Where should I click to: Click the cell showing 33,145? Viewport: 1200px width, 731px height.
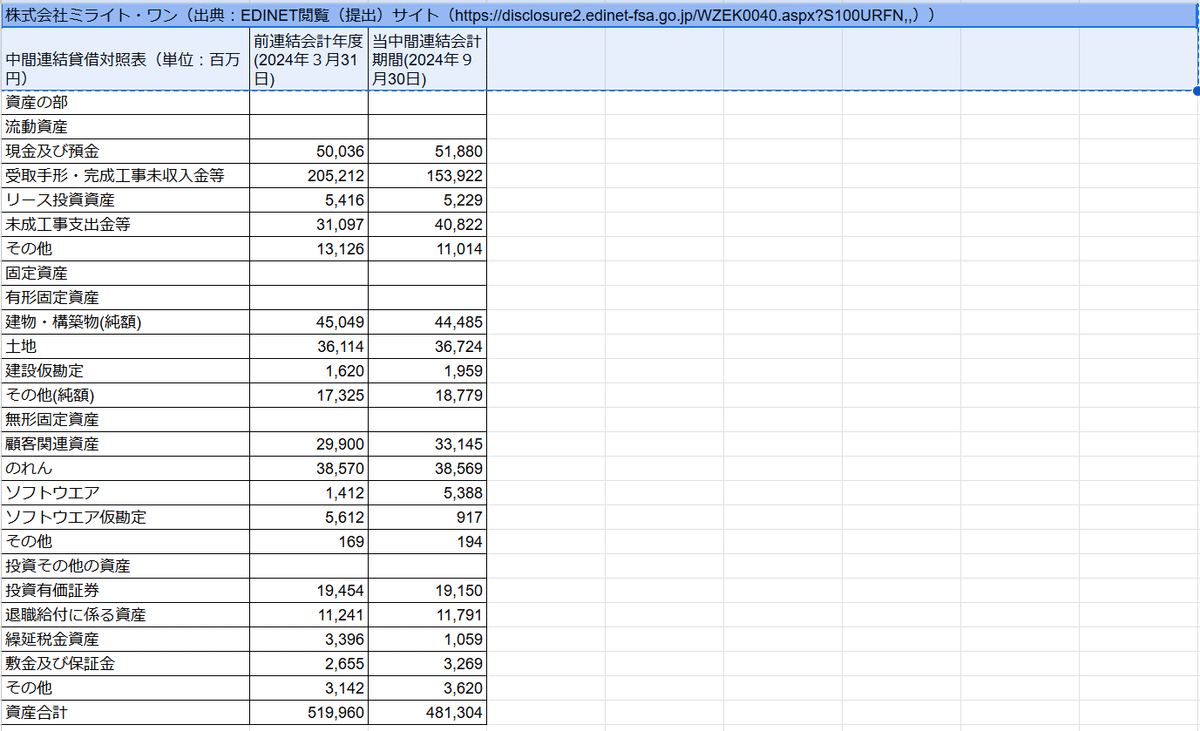coord(427,444)
